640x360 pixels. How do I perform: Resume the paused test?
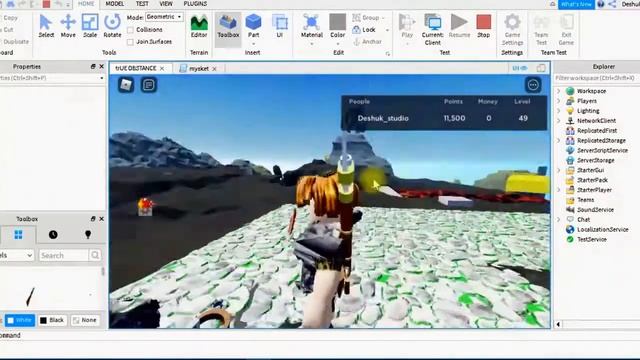tap(459, 26)
